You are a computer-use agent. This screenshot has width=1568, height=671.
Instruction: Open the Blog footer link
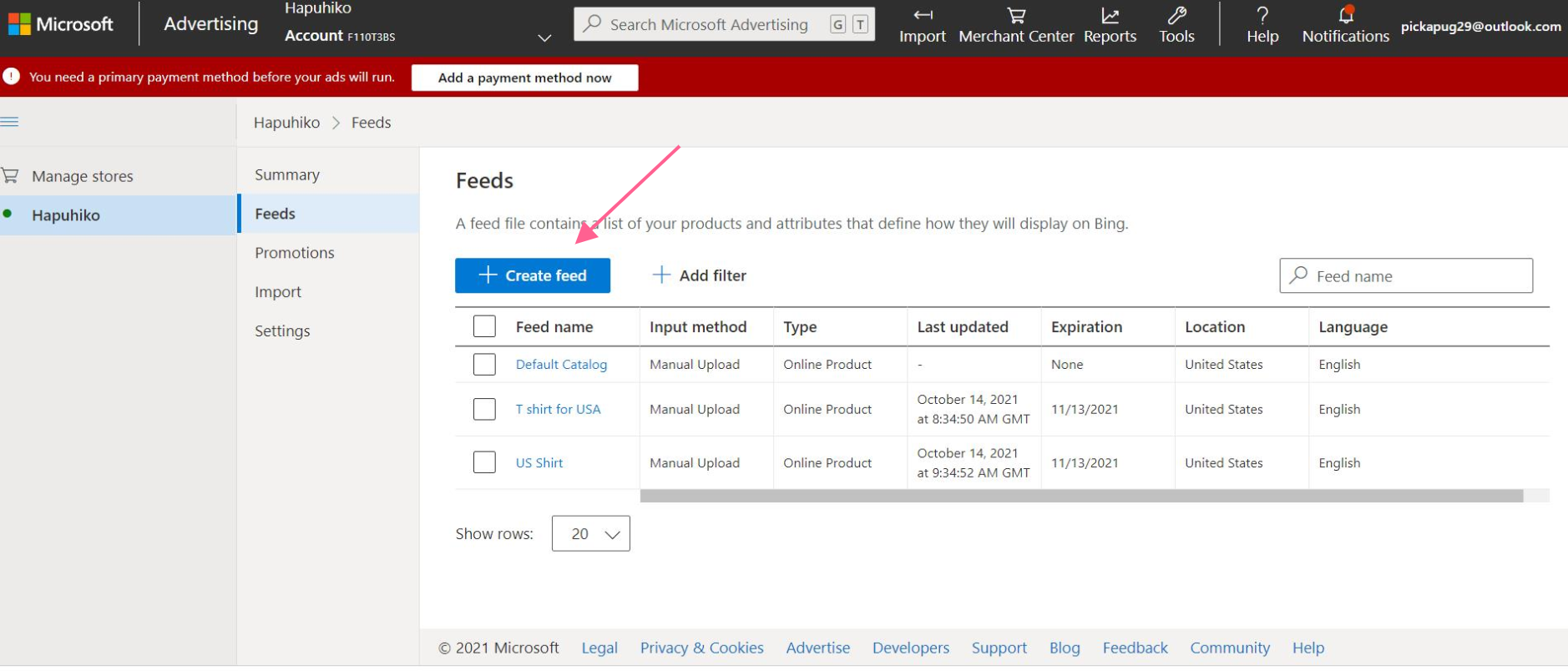[1065, 648]
